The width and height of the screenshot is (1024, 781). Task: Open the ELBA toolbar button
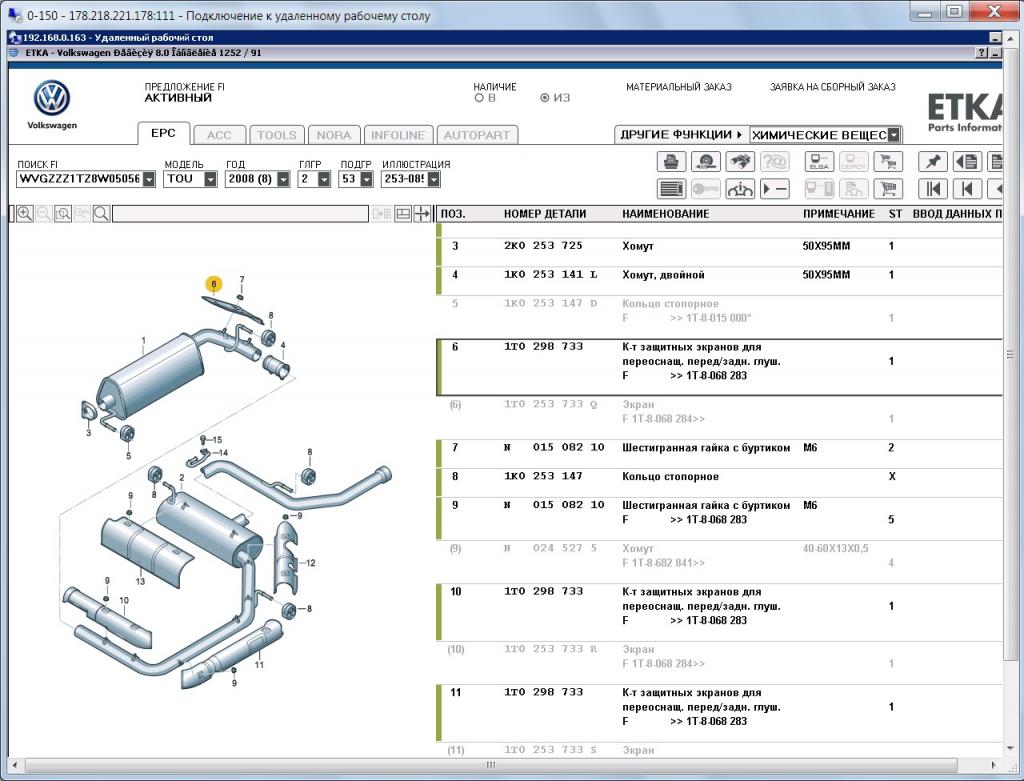click(819, 161)
